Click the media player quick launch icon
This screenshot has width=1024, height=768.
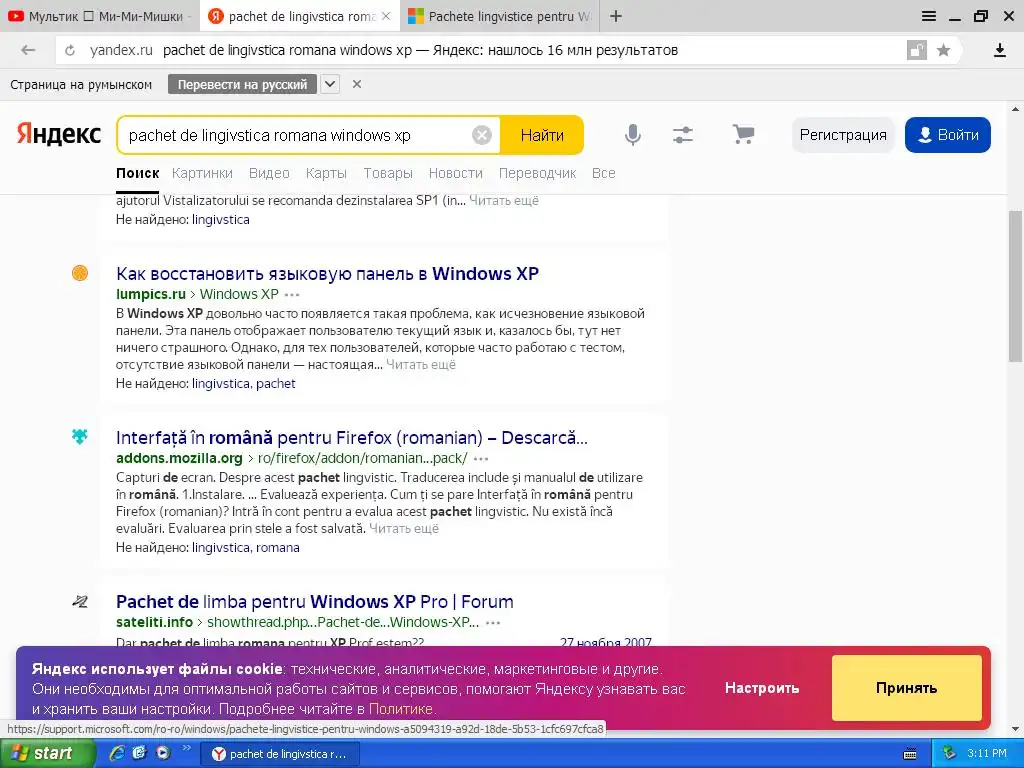[163, 753]
